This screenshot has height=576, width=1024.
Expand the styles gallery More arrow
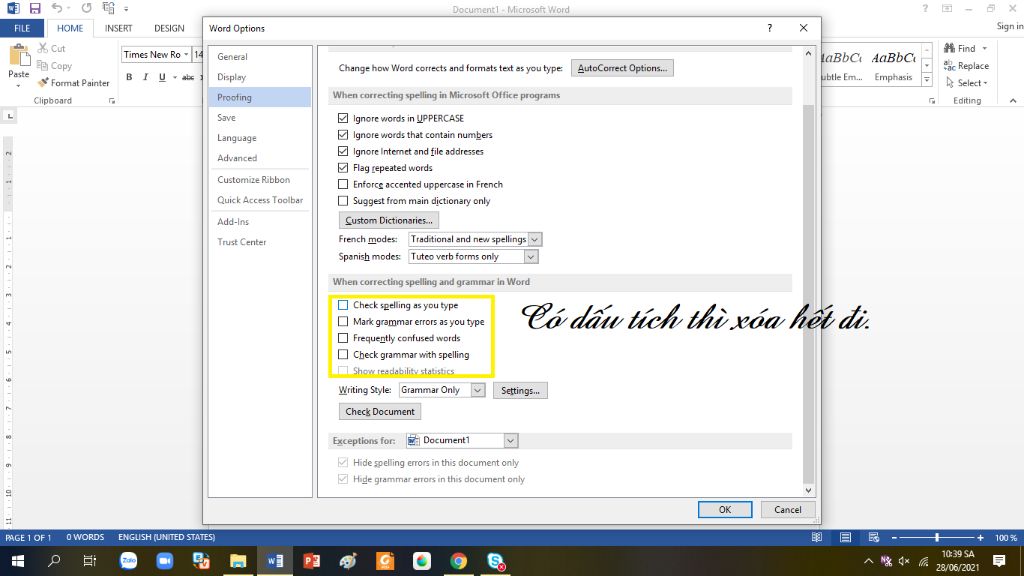(926, 80)
